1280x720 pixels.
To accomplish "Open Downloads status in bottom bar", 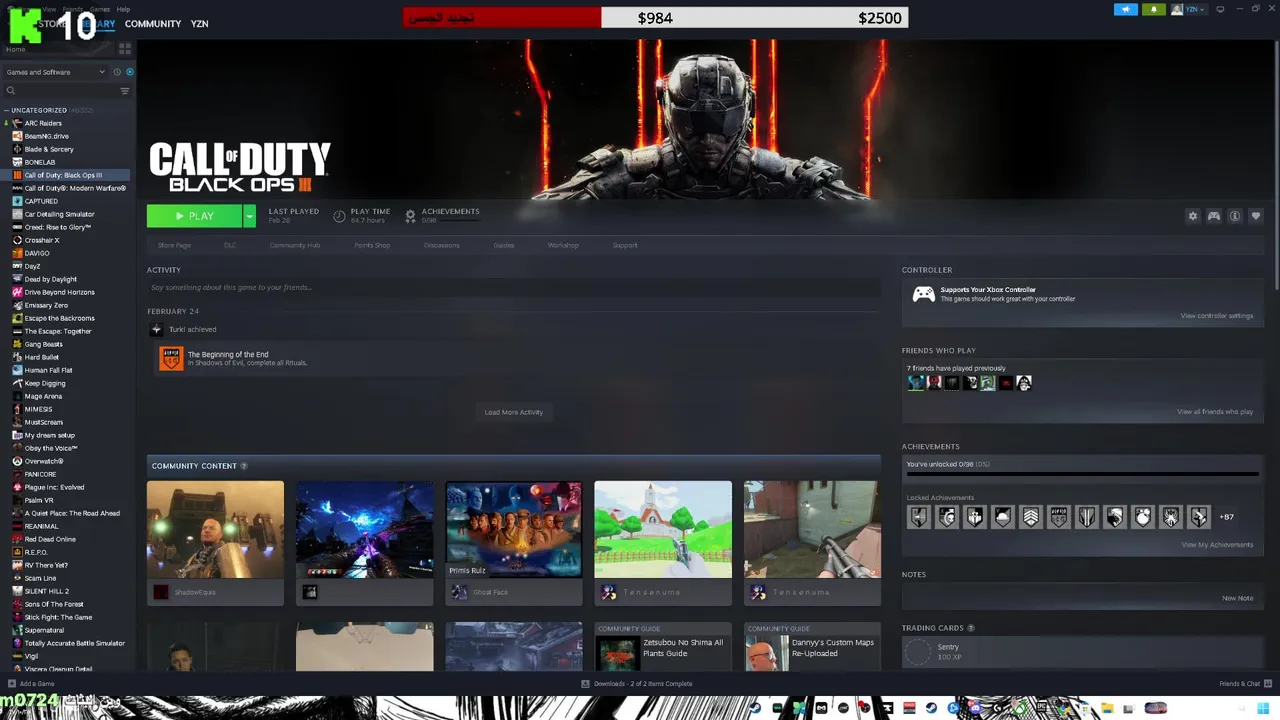I will click(637, 684).
